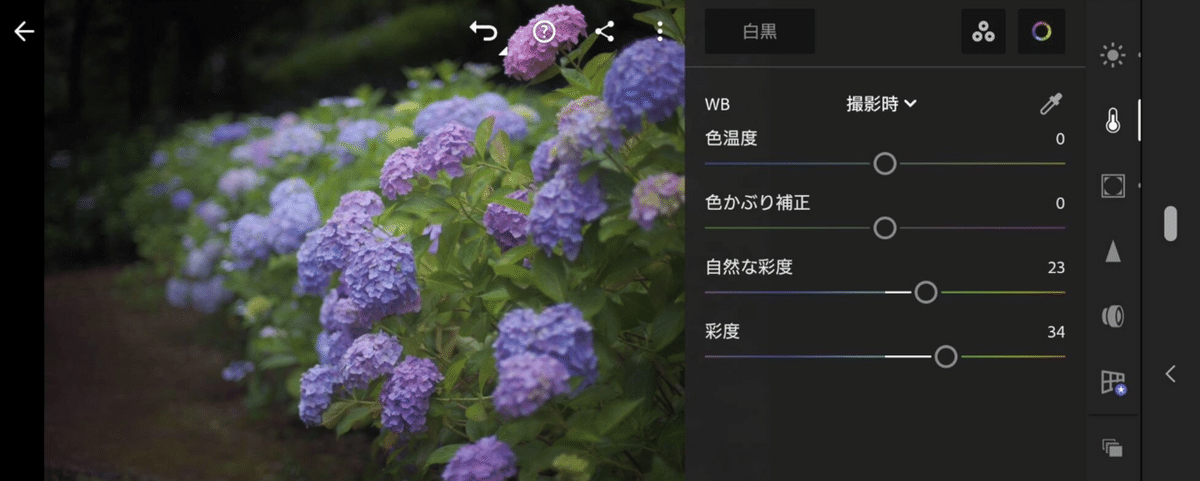Click the WB label
The image size is (1200, 481).
pyautogui.click(x=717, y=104)
